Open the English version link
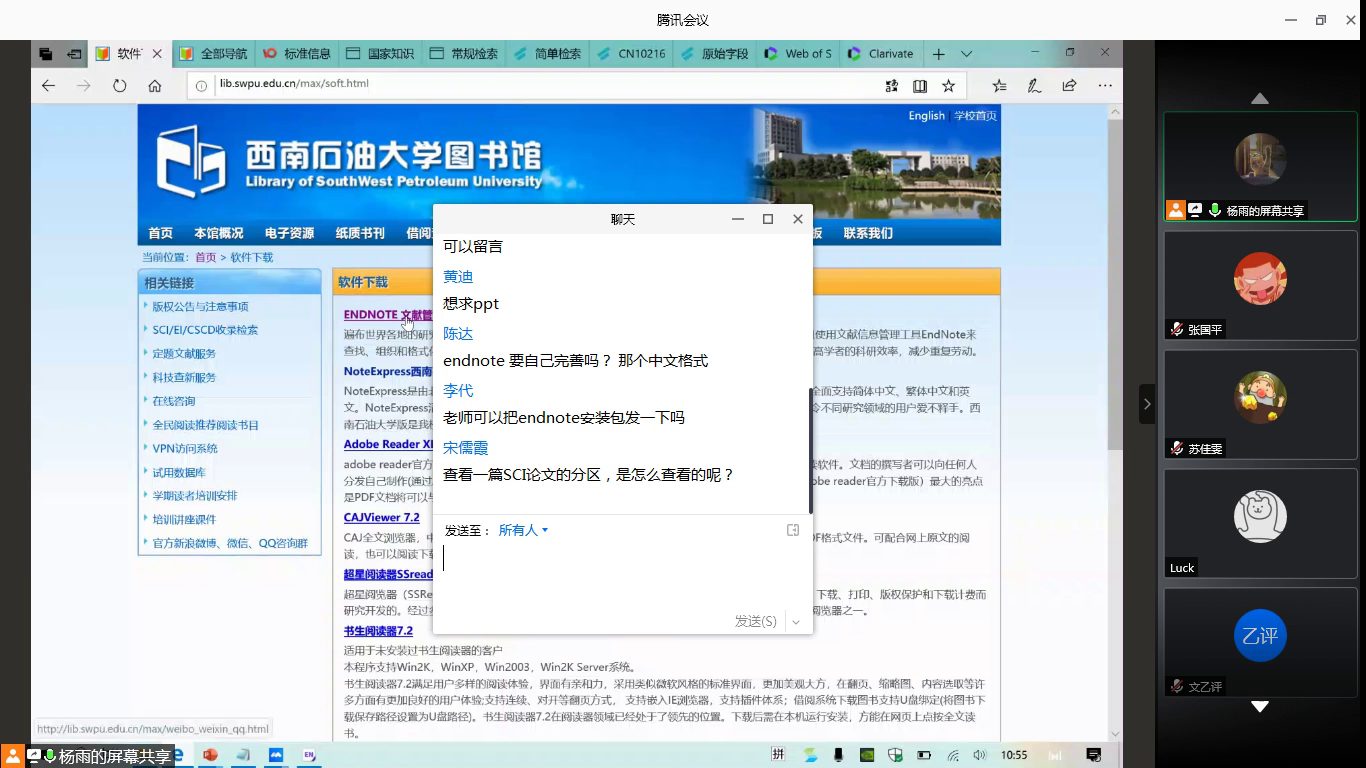 [926, 116]
